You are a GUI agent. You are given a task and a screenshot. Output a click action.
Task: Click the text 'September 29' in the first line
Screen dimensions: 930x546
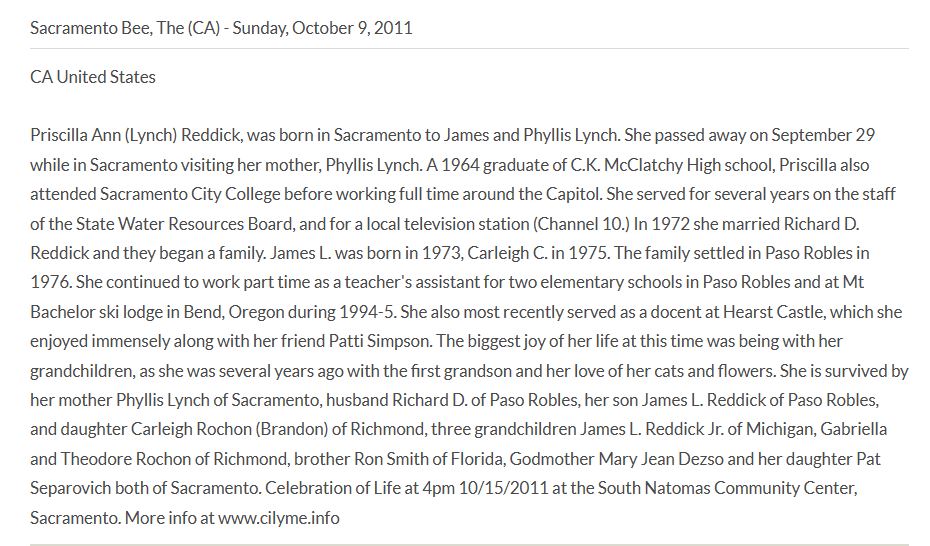(823, 135)
